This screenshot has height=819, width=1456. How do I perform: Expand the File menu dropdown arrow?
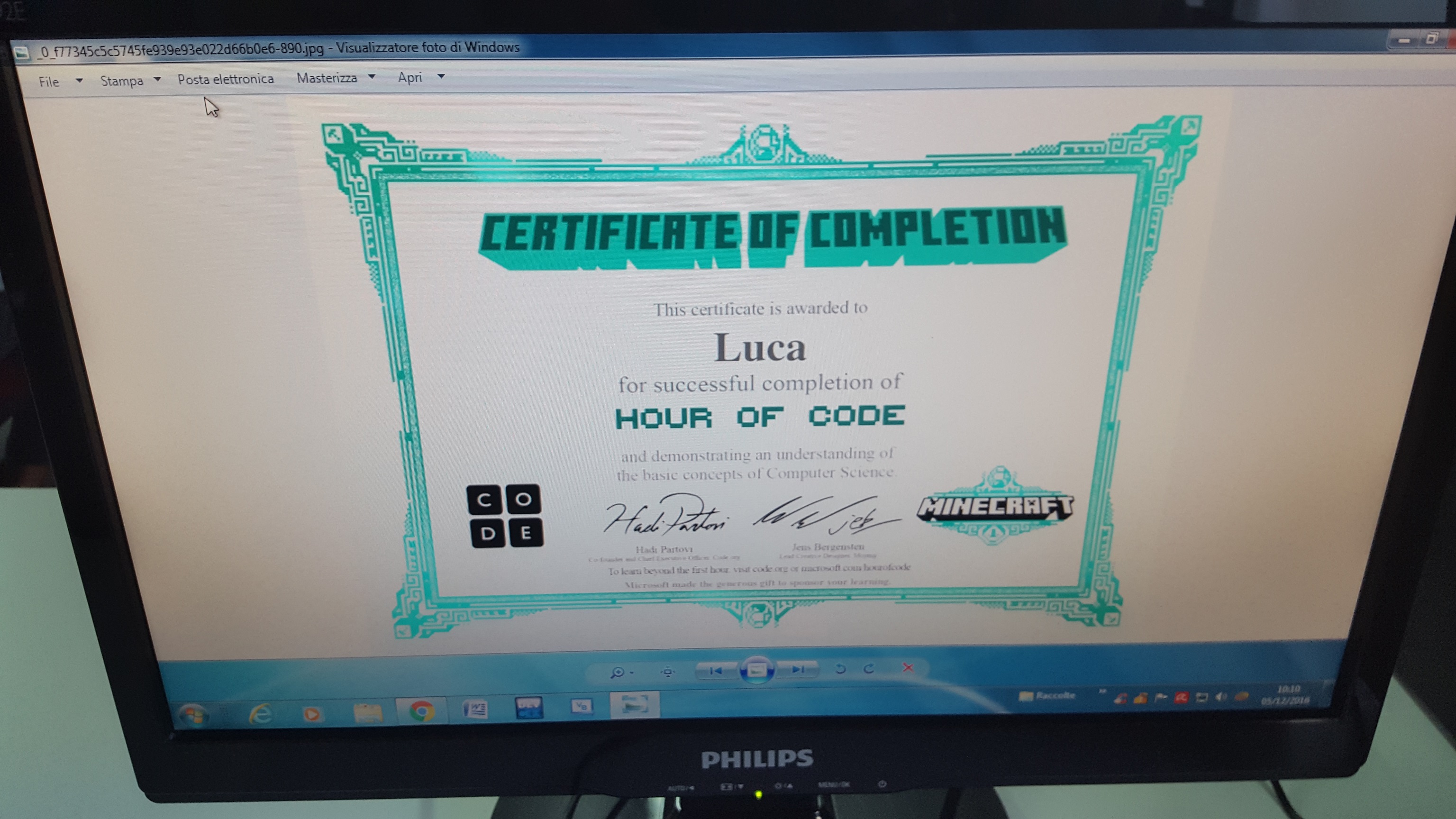[79, 81]
